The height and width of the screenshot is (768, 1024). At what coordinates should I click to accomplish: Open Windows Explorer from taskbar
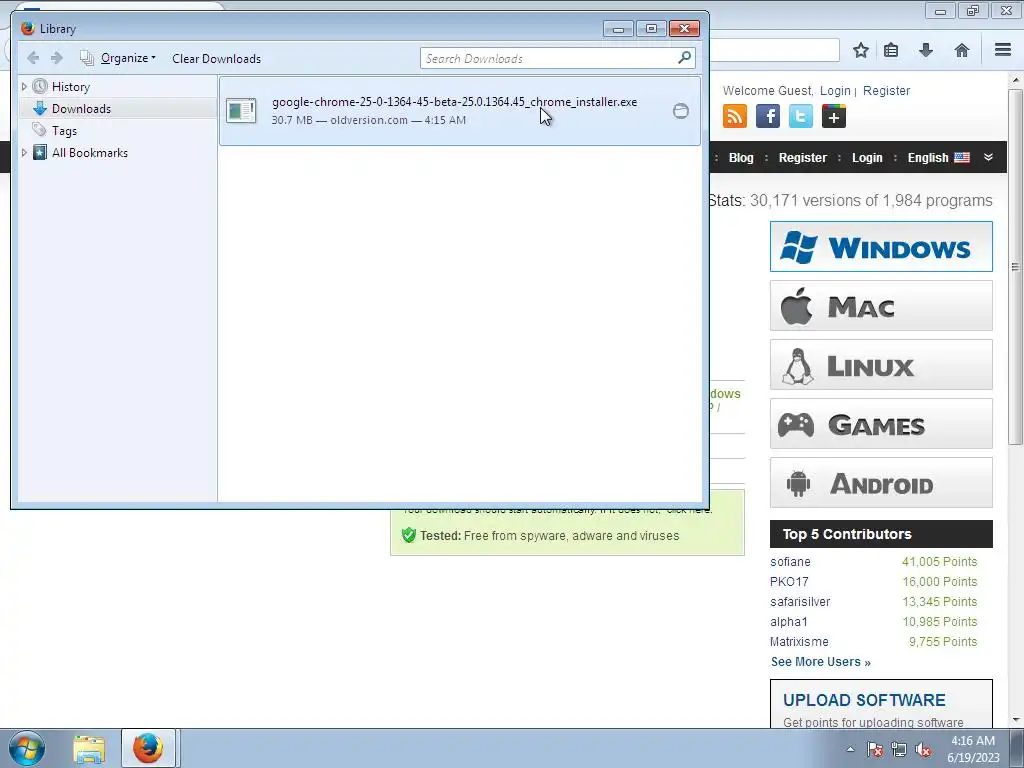tap(89, 748)
